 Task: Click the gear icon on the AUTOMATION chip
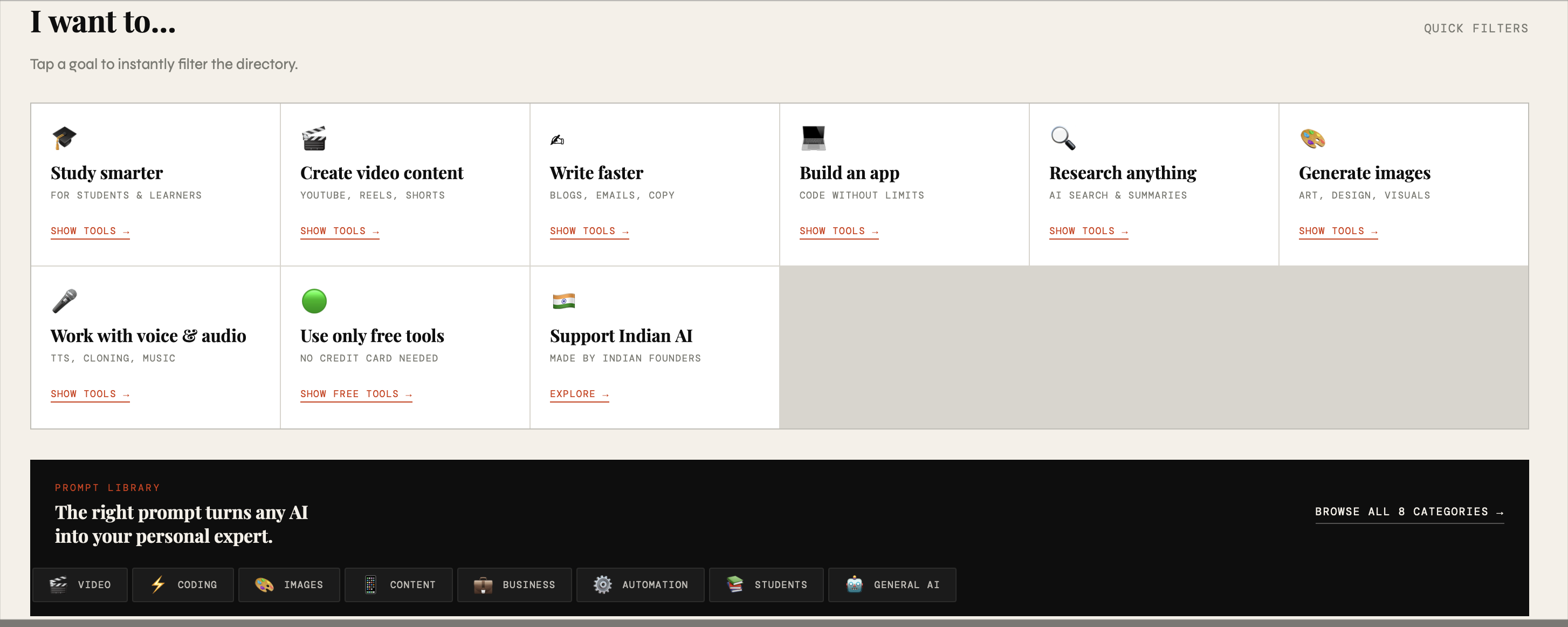[603, 584]
